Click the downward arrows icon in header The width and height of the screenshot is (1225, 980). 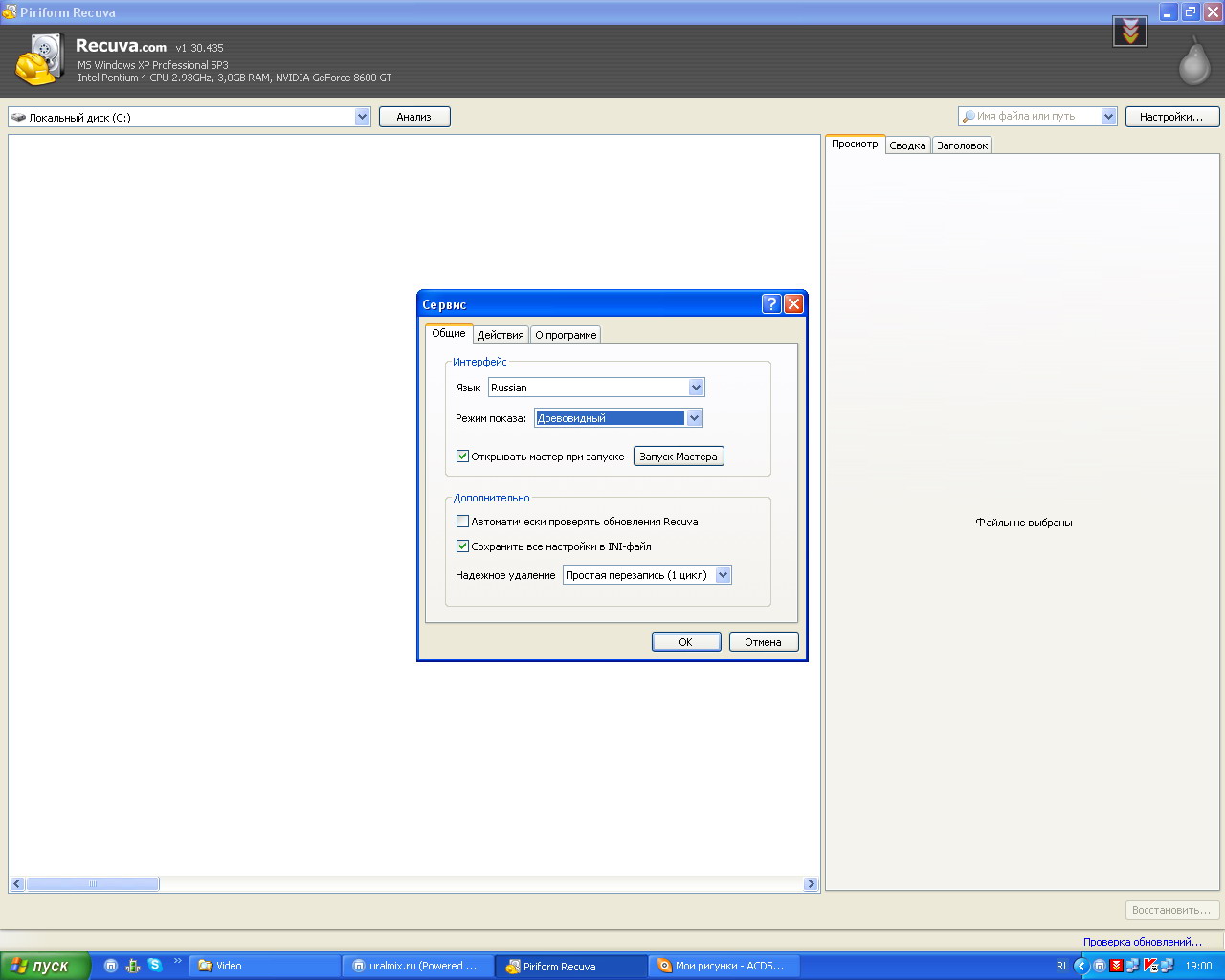coord(1130,32)
